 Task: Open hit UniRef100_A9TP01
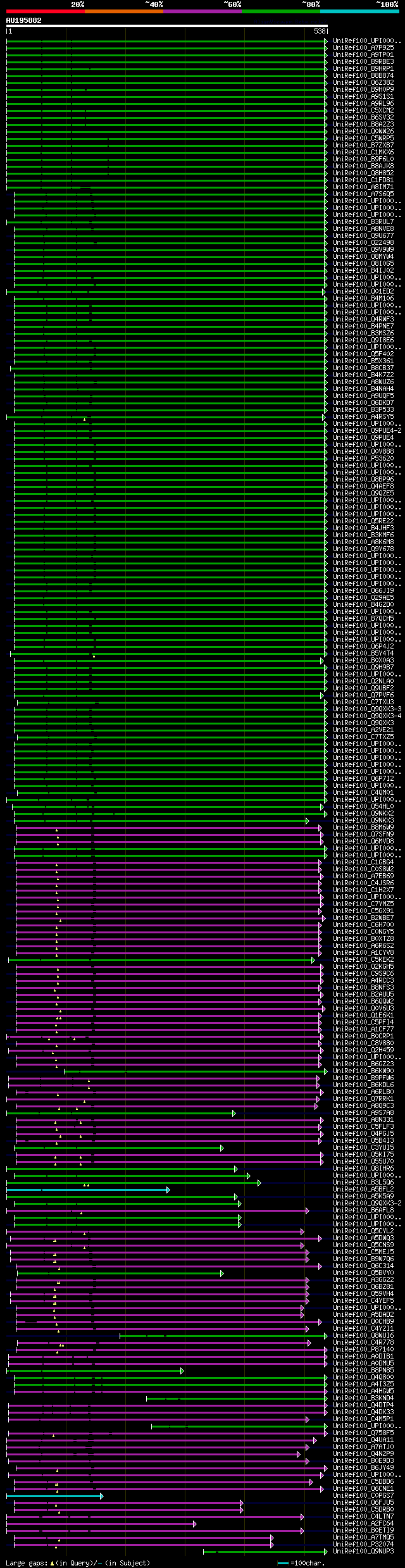coord(363,54)
